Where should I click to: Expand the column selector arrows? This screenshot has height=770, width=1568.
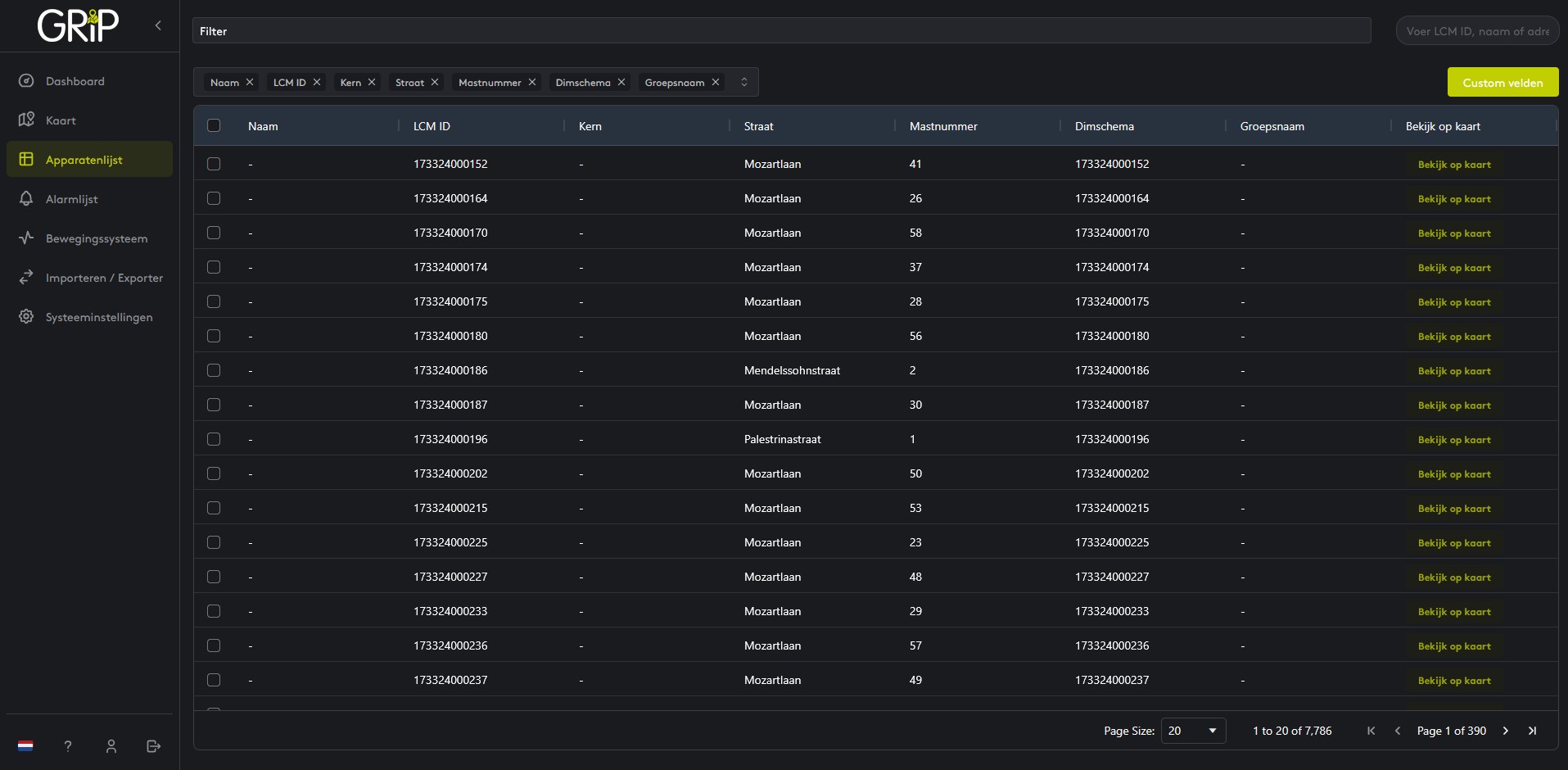(743, 82)
